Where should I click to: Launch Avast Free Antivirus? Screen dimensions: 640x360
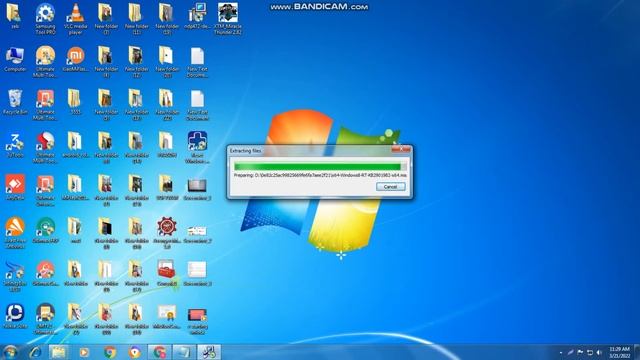pos(15,233)
